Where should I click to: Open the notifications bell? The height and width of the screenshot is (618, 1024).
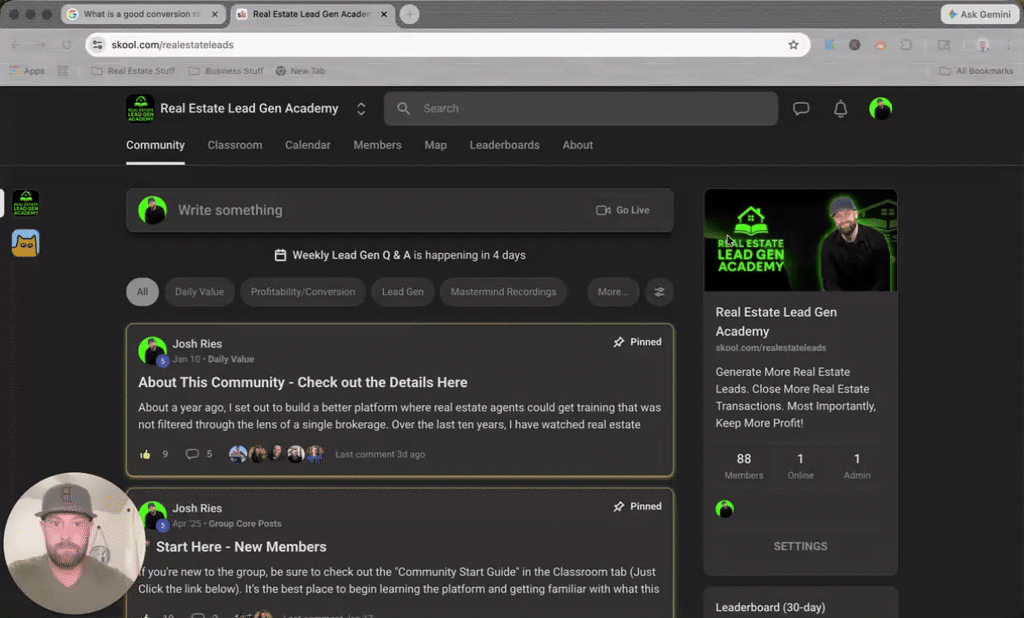click(x=840, y=108)
